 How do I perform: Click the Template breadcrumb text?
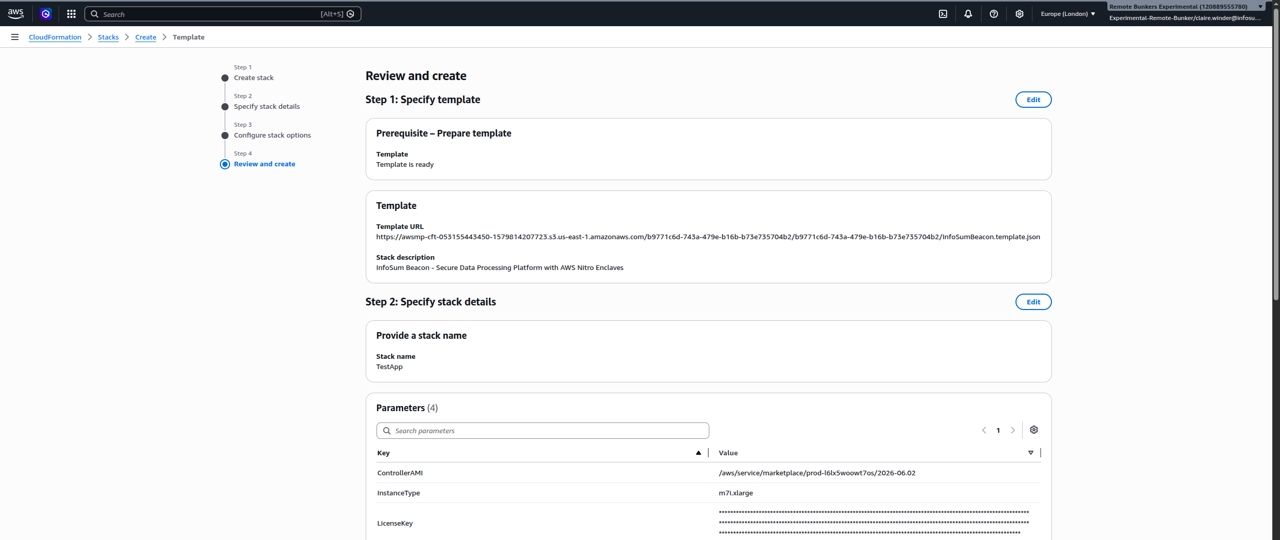click(189, 37)
